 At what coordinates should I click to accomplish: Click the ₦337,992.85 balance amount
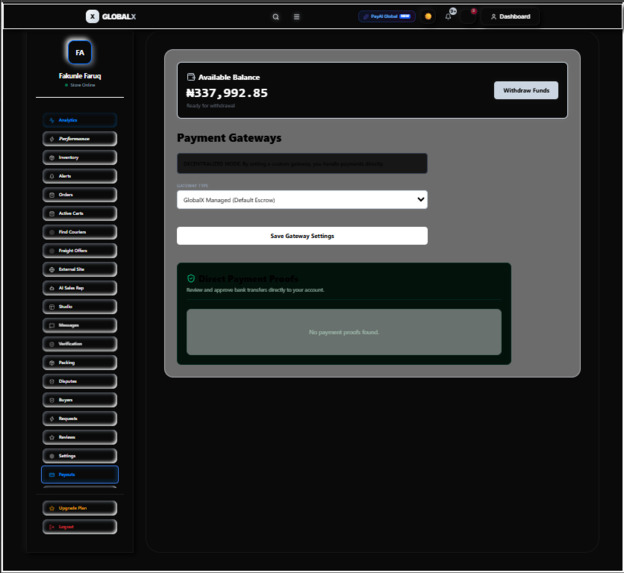(227, 93)
